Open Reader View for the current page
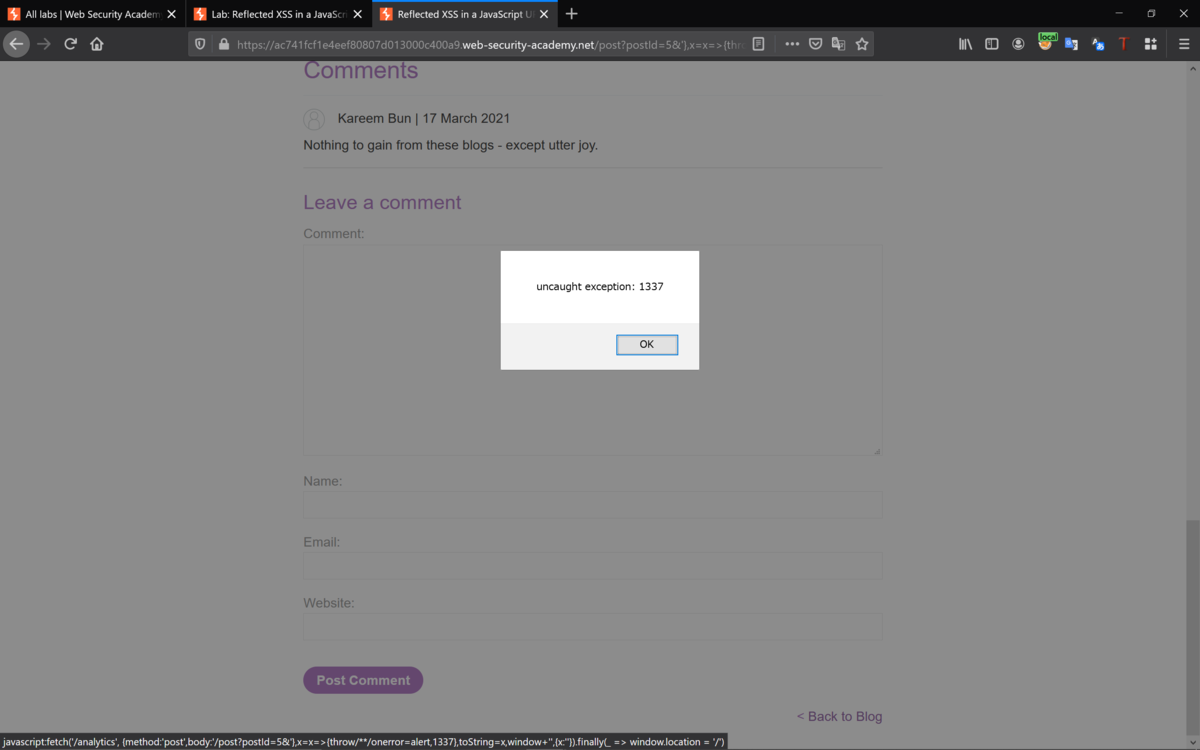The image size is (1200, 750). click(759, 43)
